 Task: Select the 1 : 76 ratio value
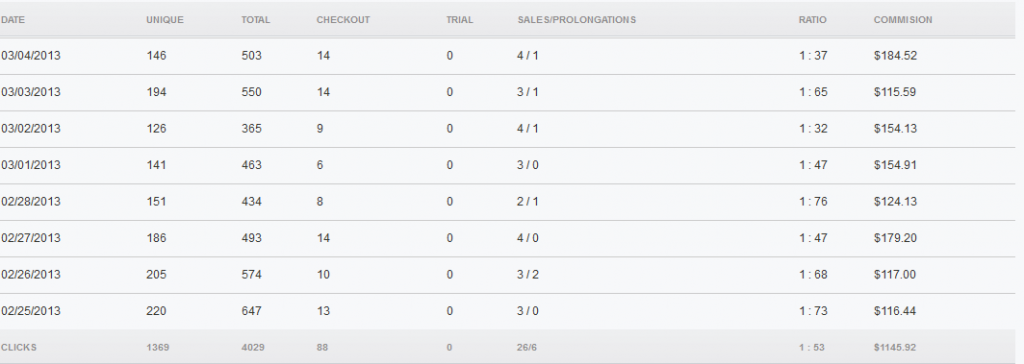(x=813, y=202)
